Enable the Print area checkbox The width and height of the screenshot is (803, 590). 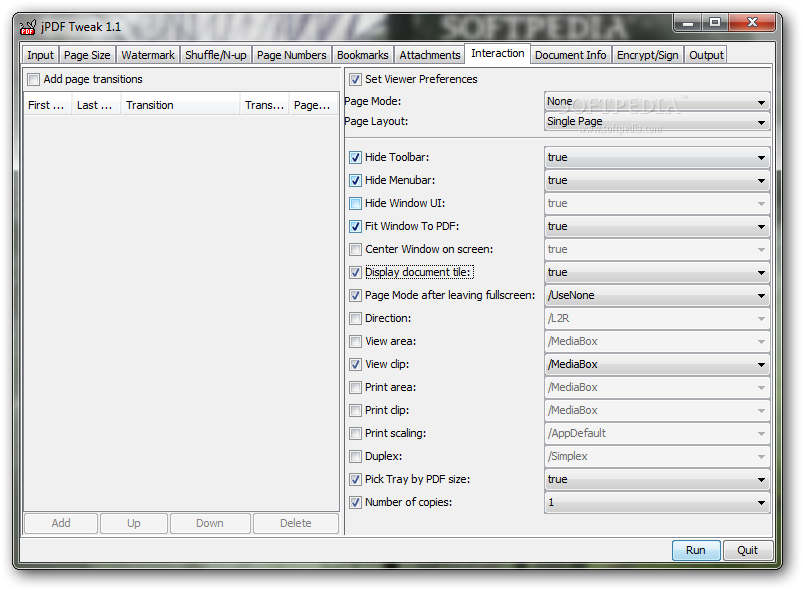click(x=355, y=388)
